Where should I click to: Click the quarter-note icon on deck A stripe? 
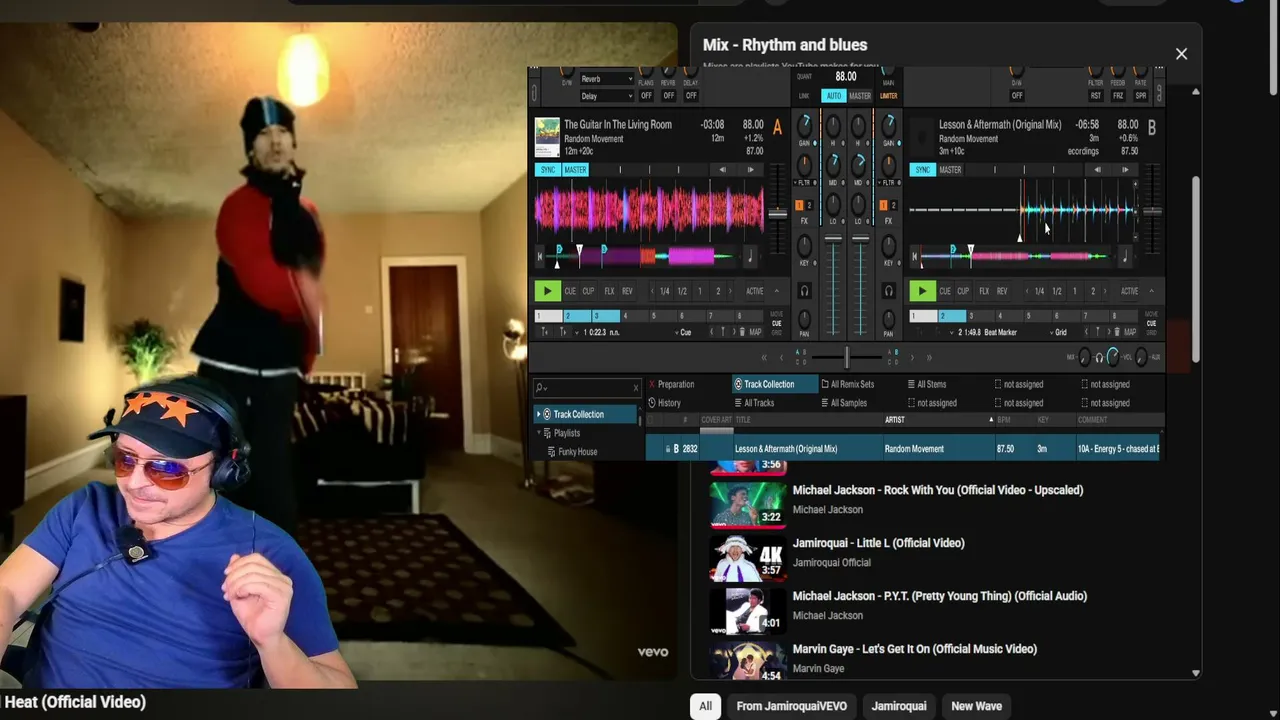tap(750, 257)
